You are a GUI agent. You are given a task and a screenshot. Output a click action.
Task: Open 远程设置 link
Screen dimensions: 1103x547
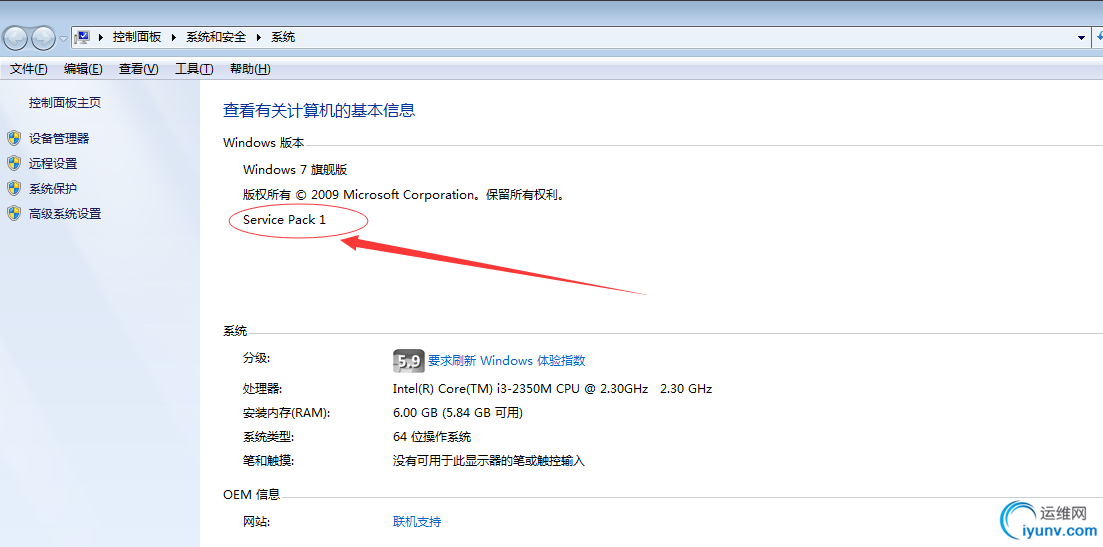tap(53, 163)
